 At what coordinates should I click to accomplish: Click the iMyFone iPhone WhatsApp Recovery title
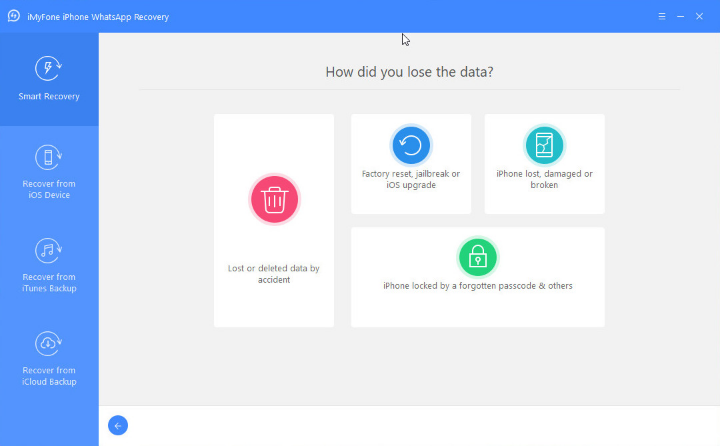click(x=98, y=17)
